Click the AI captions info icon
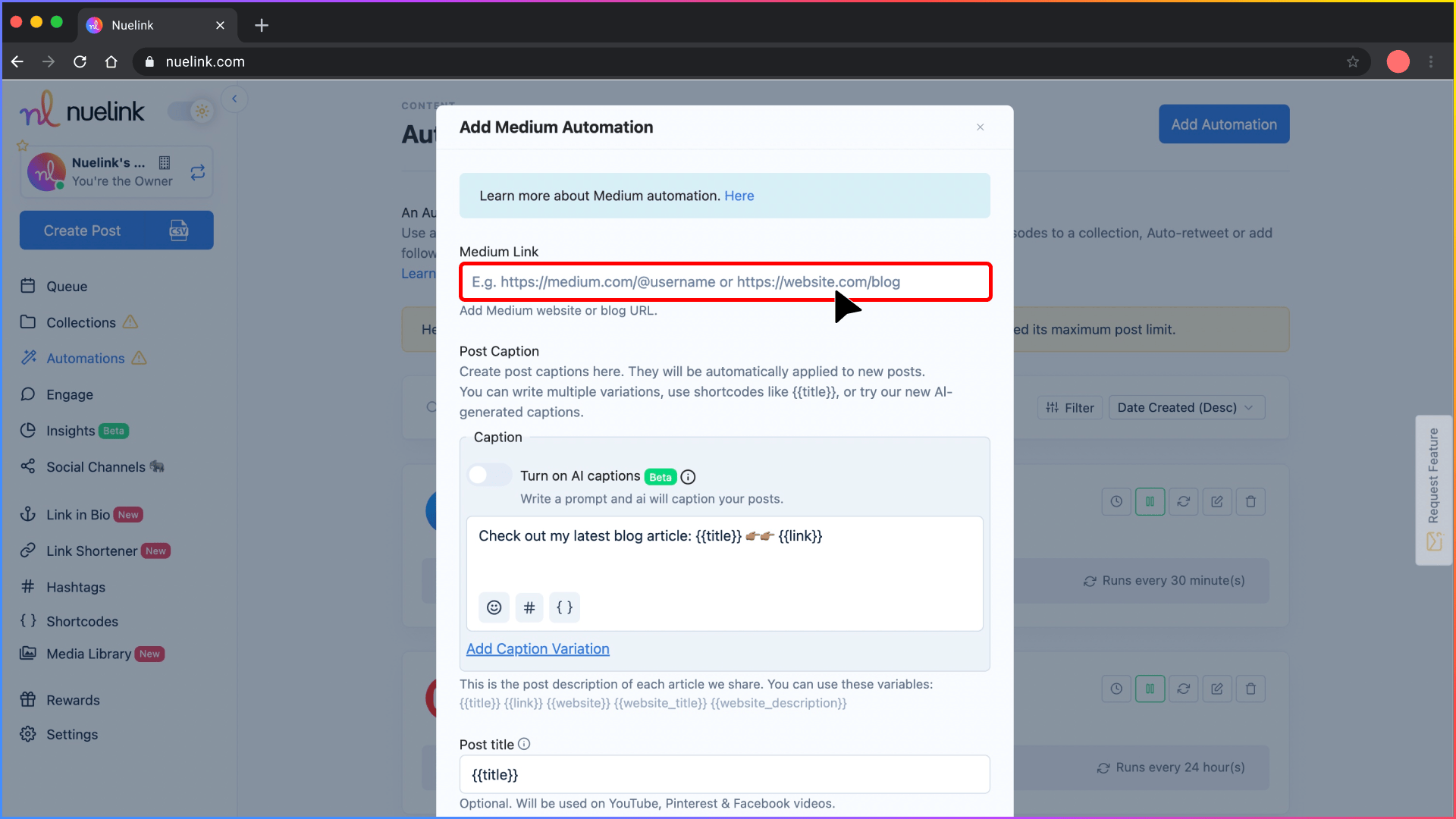Viewport: 1456px width, 819px height. 688,477
